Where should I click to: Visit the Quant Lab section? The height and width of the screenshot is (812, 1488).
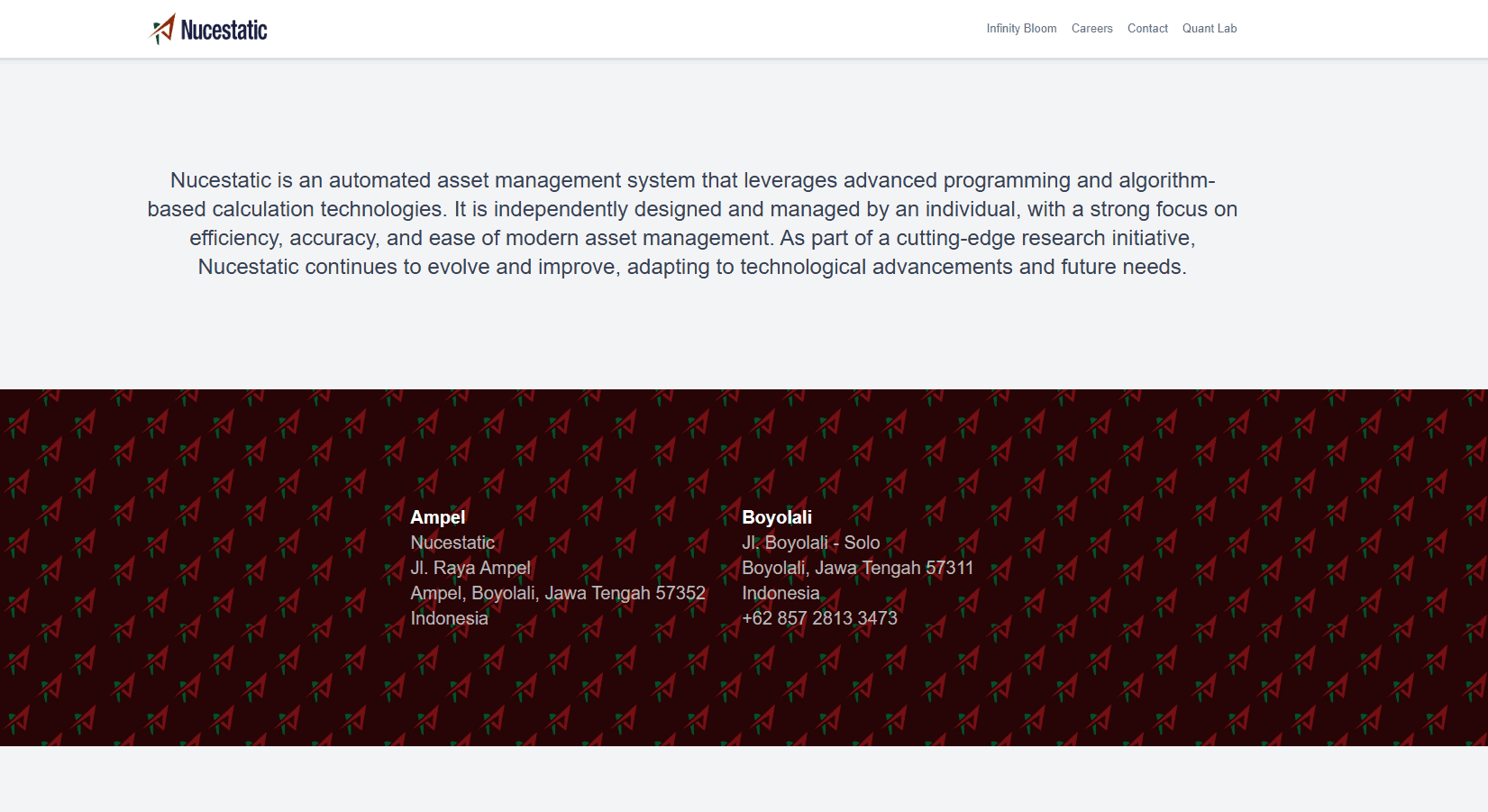tap(1210, 28)
